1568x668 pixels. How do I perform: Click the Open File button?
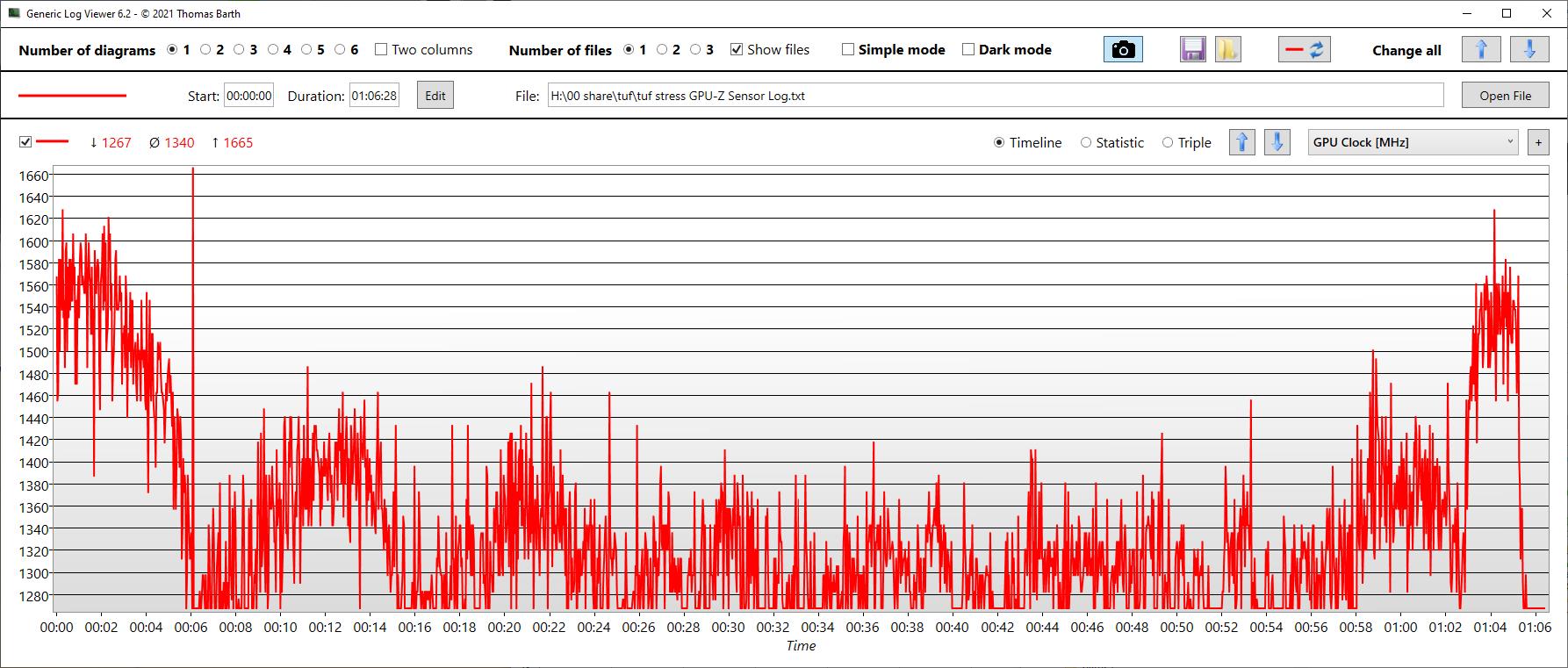1505,96
